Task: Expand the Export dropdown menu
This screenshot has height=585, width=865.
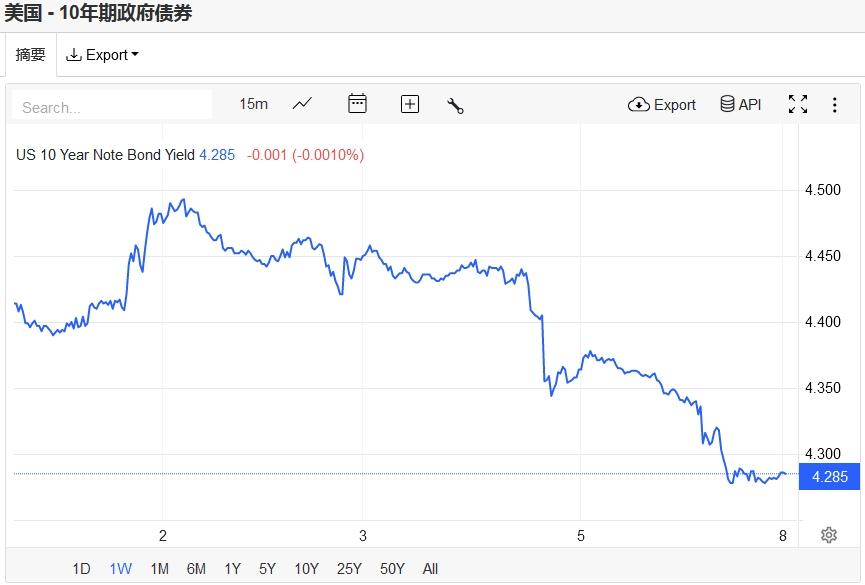Action: (102, 55)
